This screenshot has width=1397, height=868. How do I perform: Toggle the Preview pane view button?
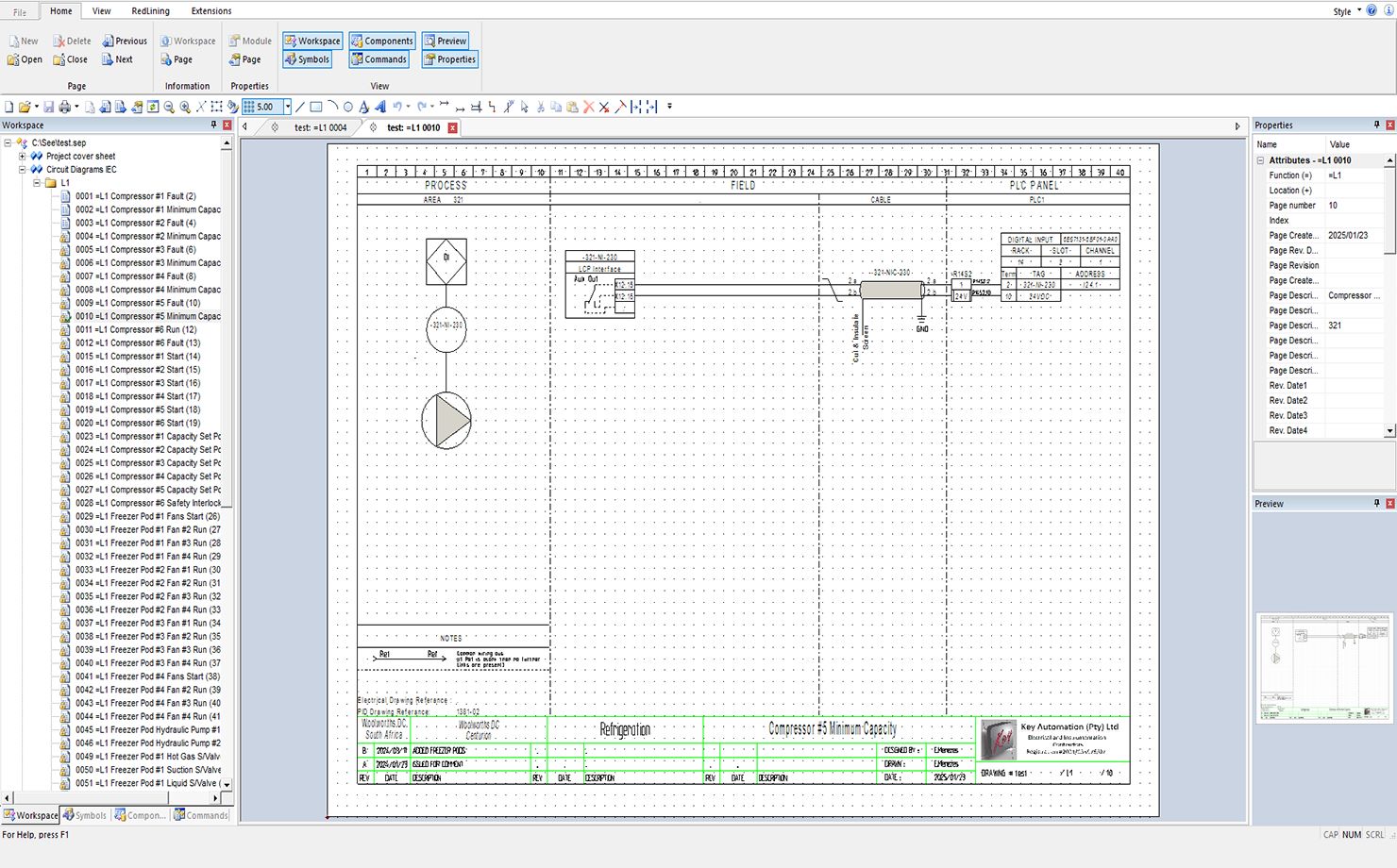[445, 42]
